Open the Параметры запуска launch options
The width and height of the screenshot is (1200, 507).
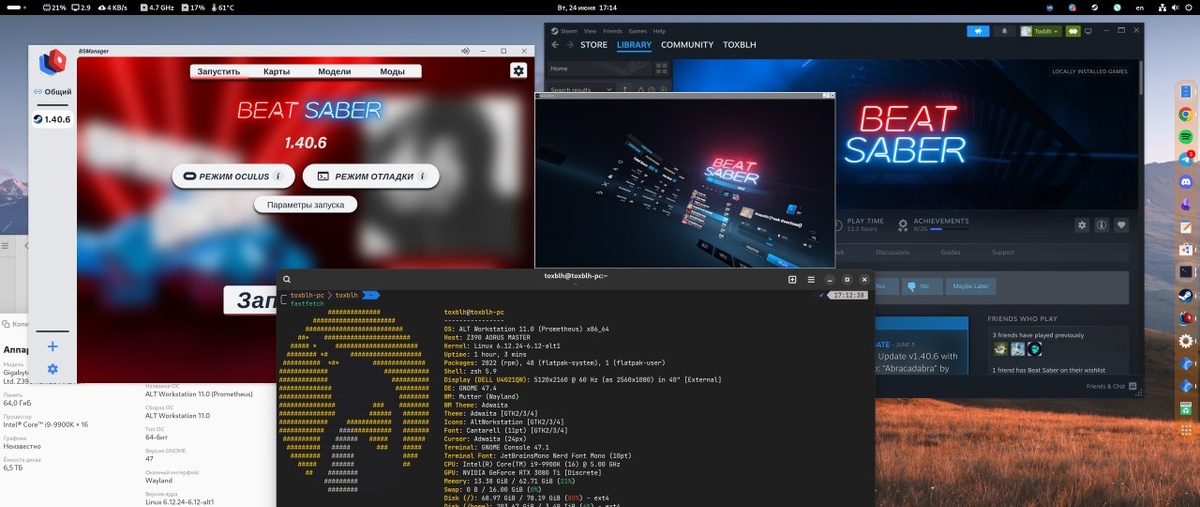[305, 204]
